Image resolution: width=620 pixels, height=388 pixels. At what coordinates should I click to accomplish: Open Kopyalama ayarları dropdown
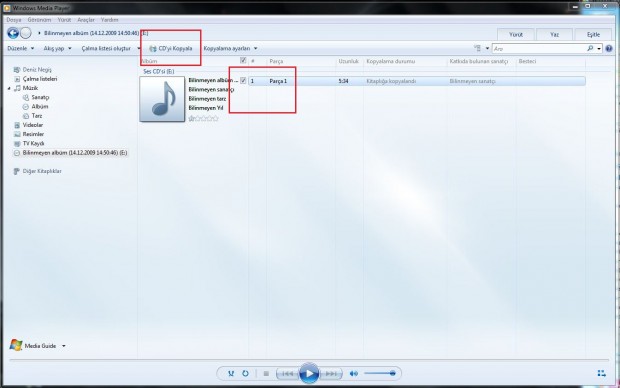(x=230, y=48)
